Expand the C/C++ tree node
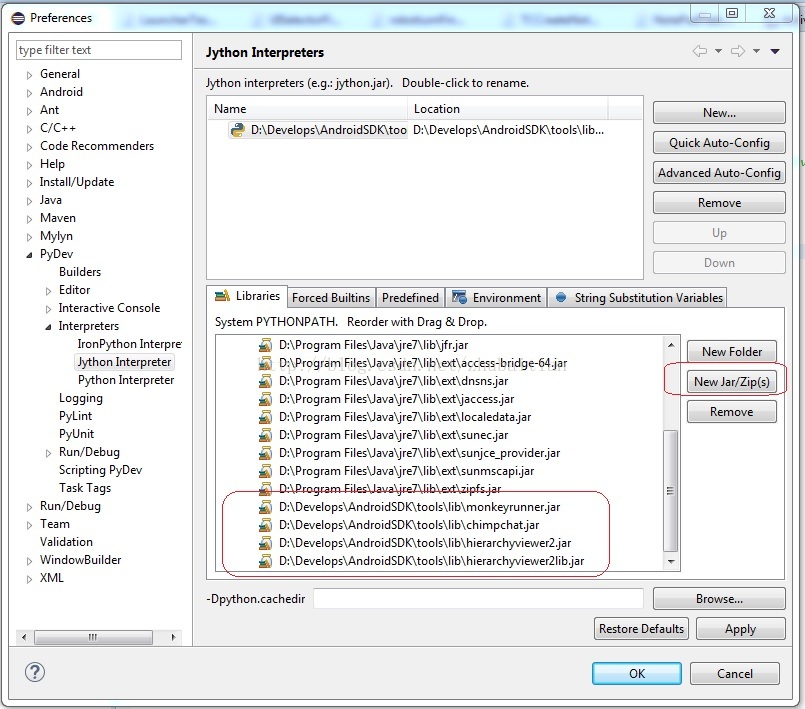The width and height of the screenshot is (805, 709). click(29, 129)
